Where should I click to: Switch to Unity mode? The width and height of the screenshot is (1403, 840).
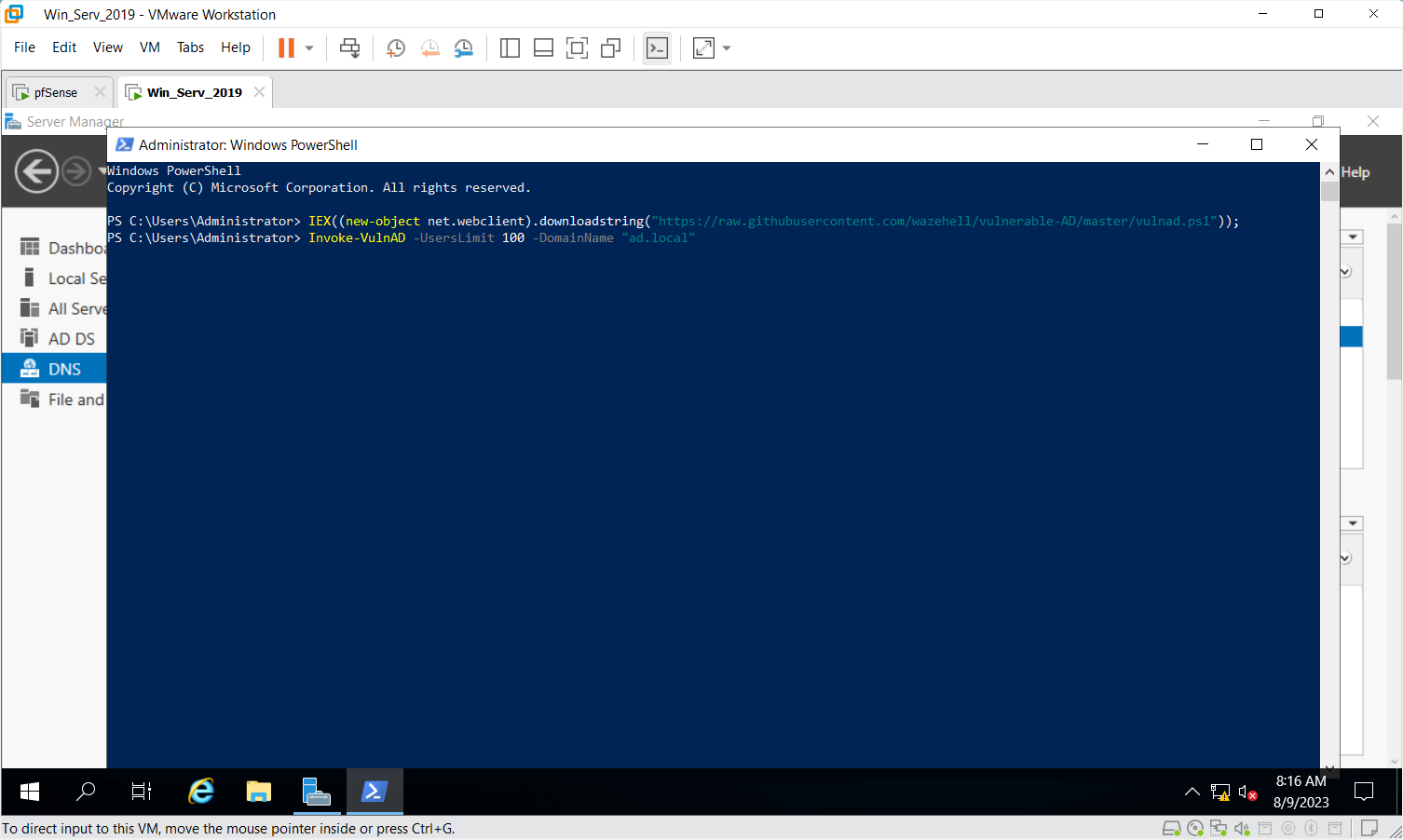click(x=611, y=47)
